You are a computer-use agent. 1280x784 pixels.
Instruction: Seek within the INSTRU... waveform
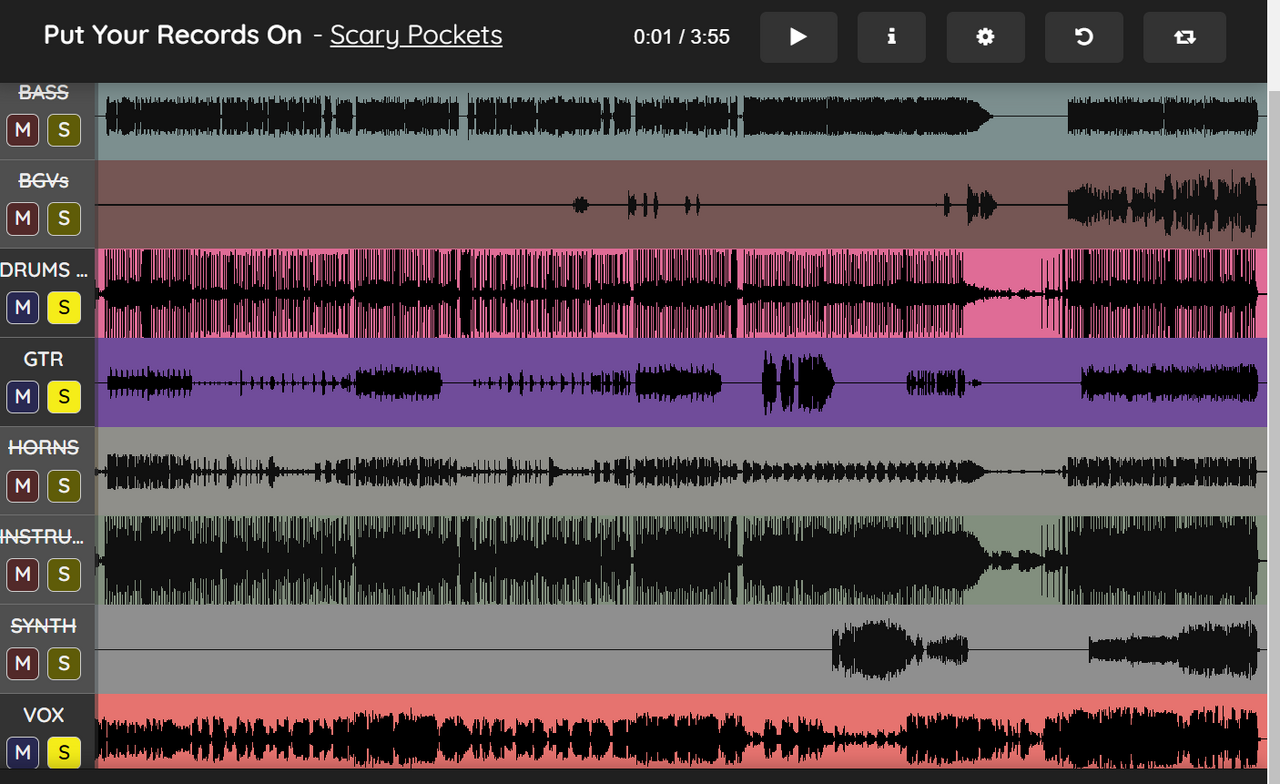click(681, 560)
